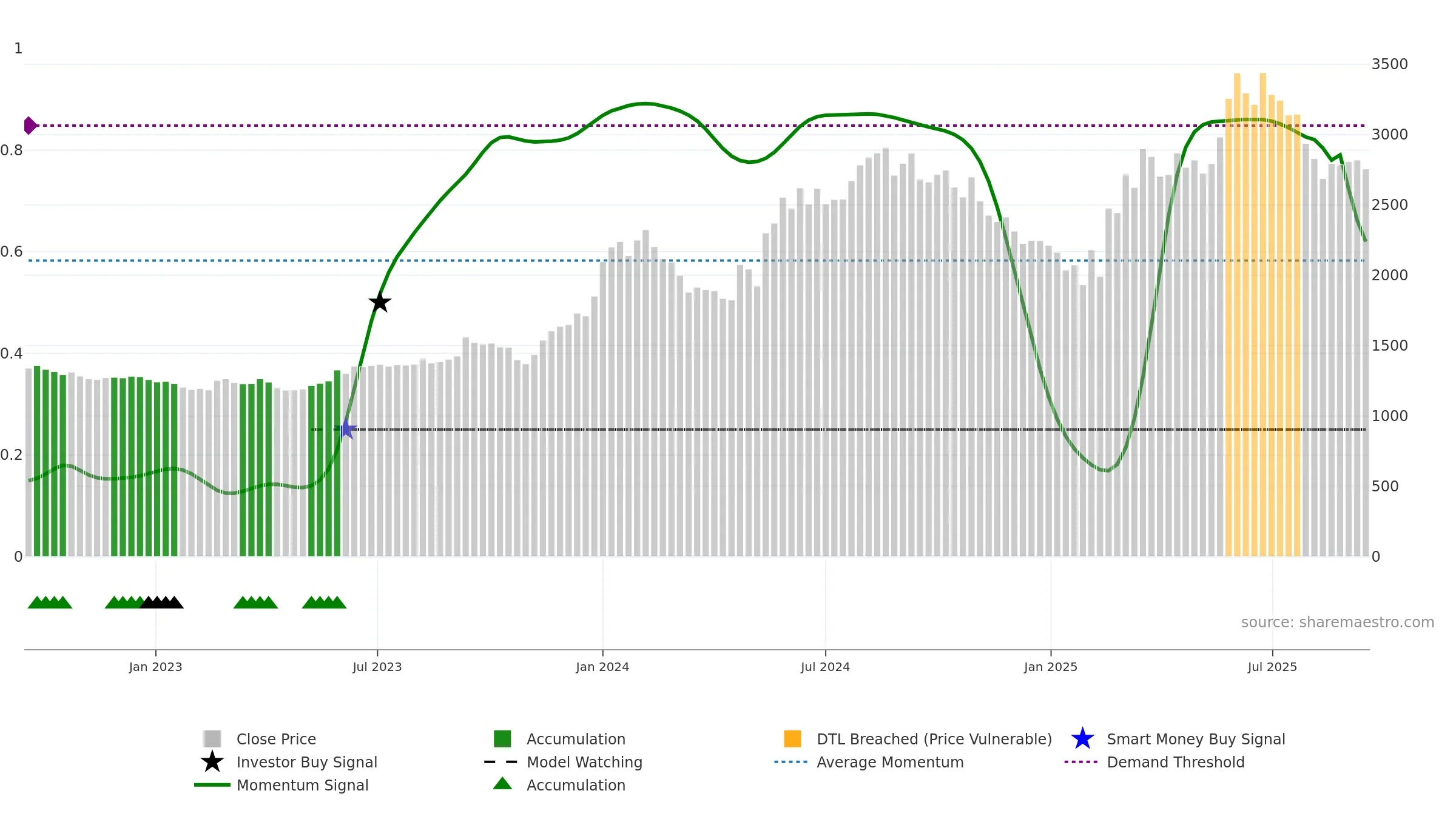Click the green accumulation triangles before Jul 2023
Image resolution: width=1456 pixels, height=819 pixels.
[x=324, y=602]
